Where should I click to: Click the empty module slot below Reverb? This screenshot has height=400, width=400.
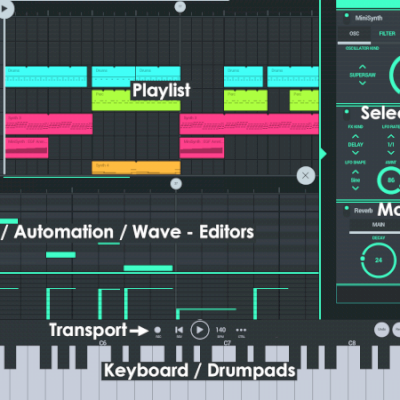click(x=368, y=294)
